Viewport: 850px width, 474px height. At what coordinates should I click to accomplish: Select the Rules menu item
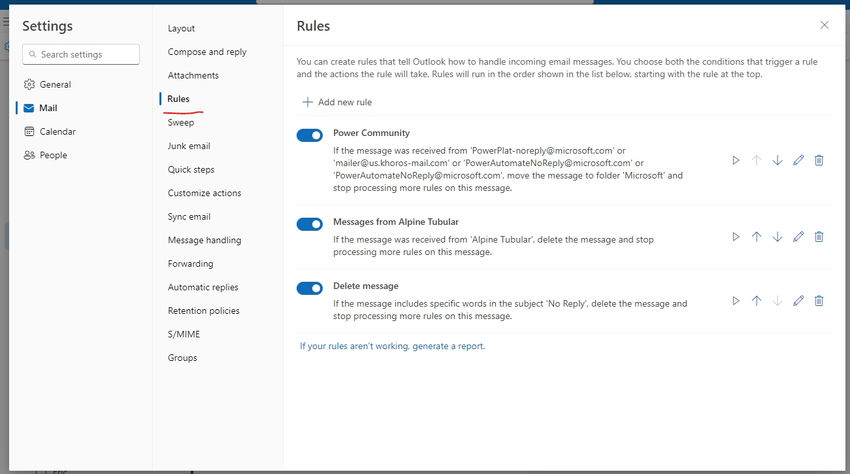(x=178, y=99)
